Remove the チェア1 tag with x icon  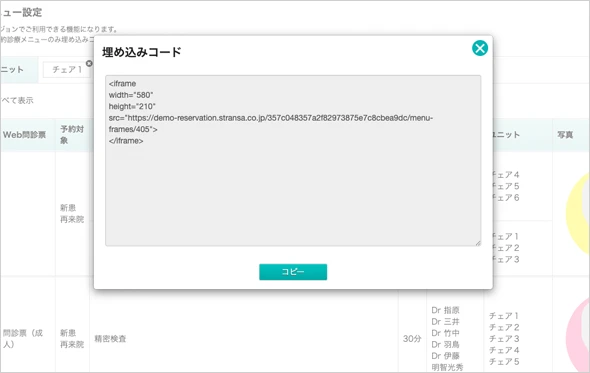point(89,64)
